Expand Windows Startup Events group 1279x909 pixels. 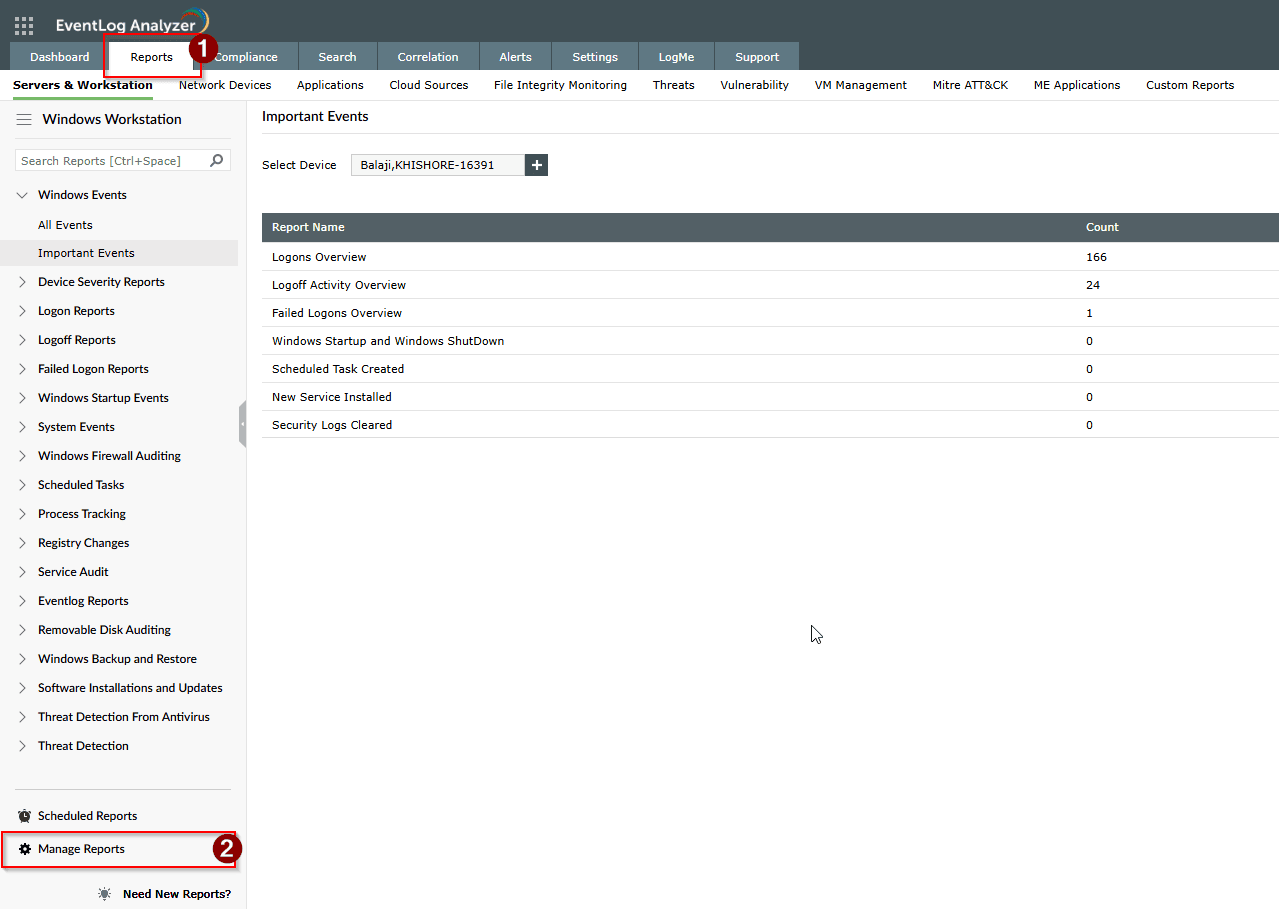pyautogui.click(x=22, y=398)
